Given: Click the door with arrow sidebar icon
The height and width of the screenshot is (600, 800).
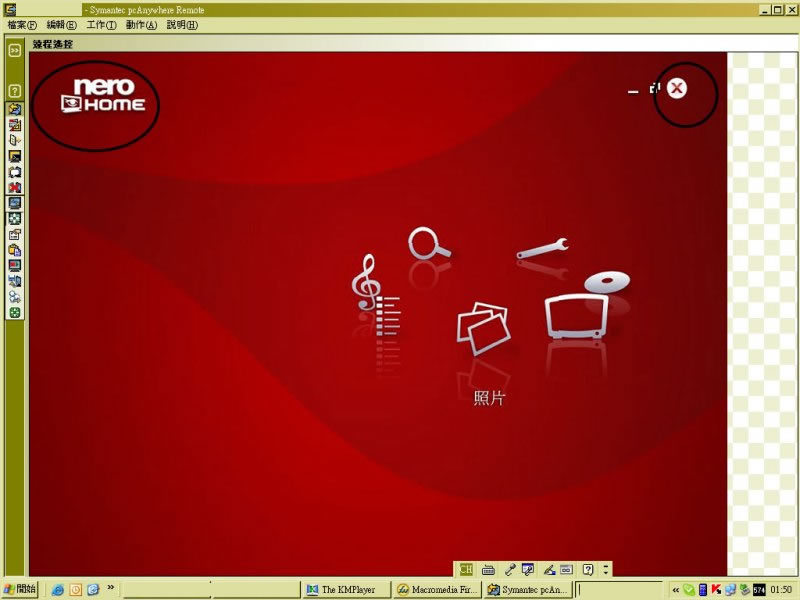Looking at the screenshot, I should pyautogui.click(x=15, y=140).
